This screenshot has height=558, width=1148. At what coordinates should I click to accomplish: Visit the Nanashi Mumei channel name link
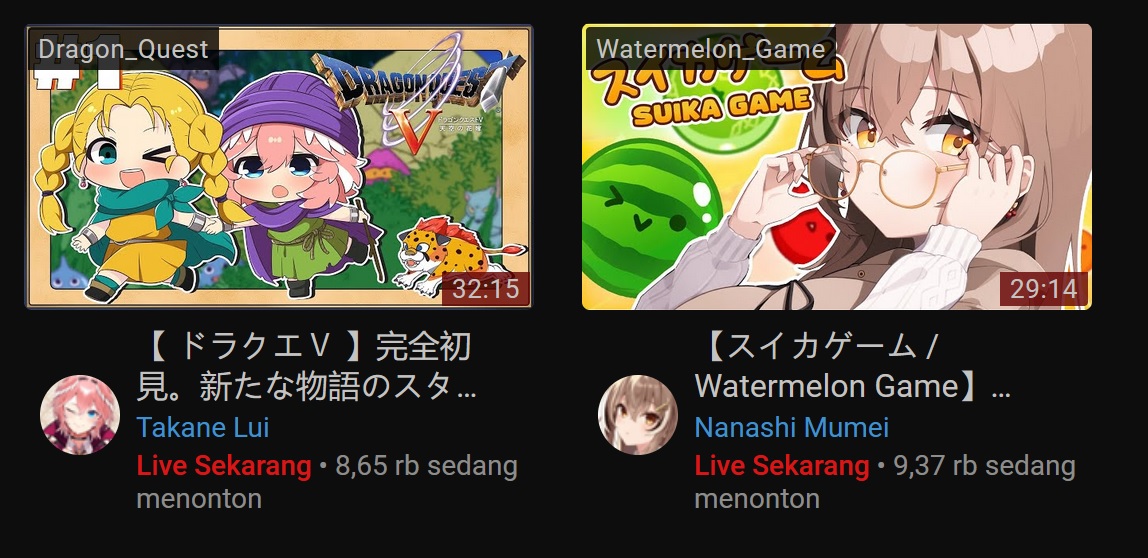[x=791, y=427]
